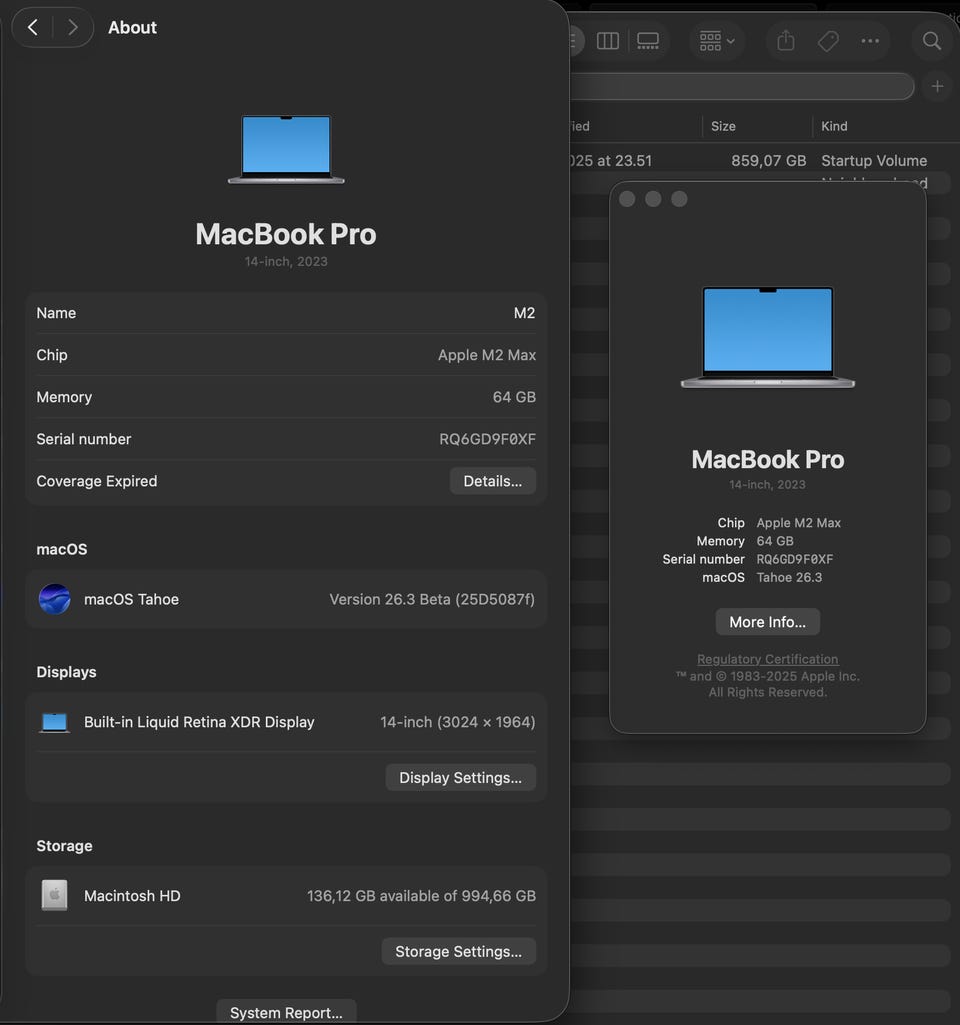This screenshot has height=1025, width=960.
Task: Click the Finder path bar field
Action: (x=742, y=86)
